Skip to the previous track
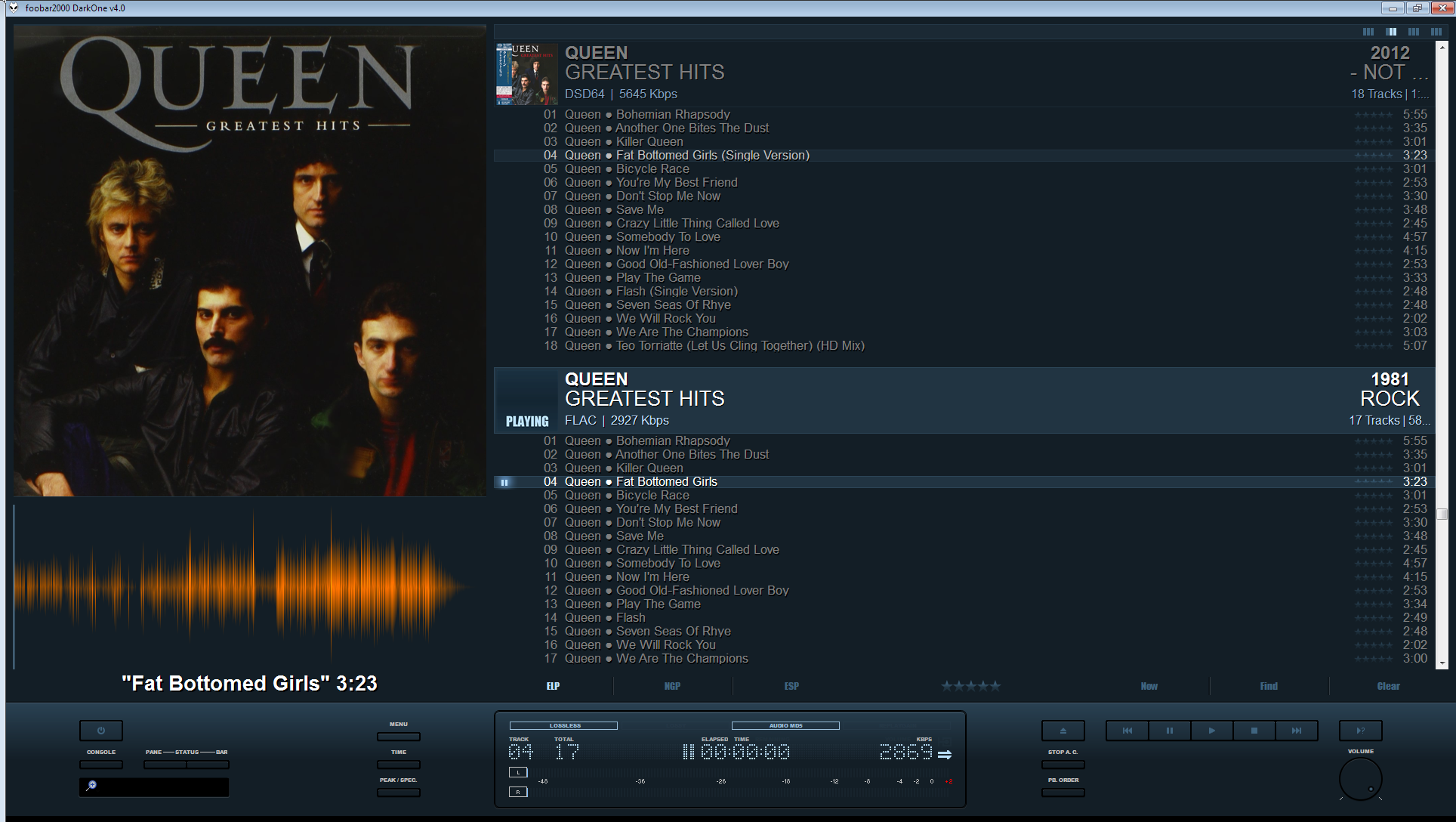This screenshot has width=1456, height=822. pyautogui.click(x=1127, y=731)
